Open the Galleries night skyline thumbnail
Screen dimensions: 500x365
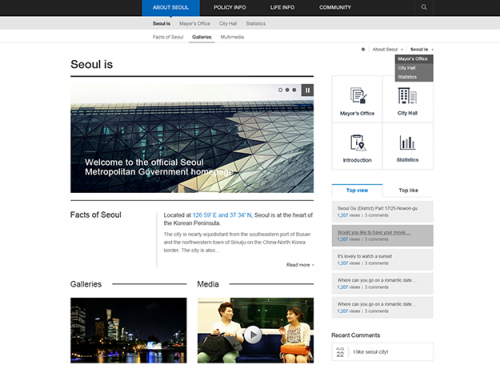click(x=128, y=330)
